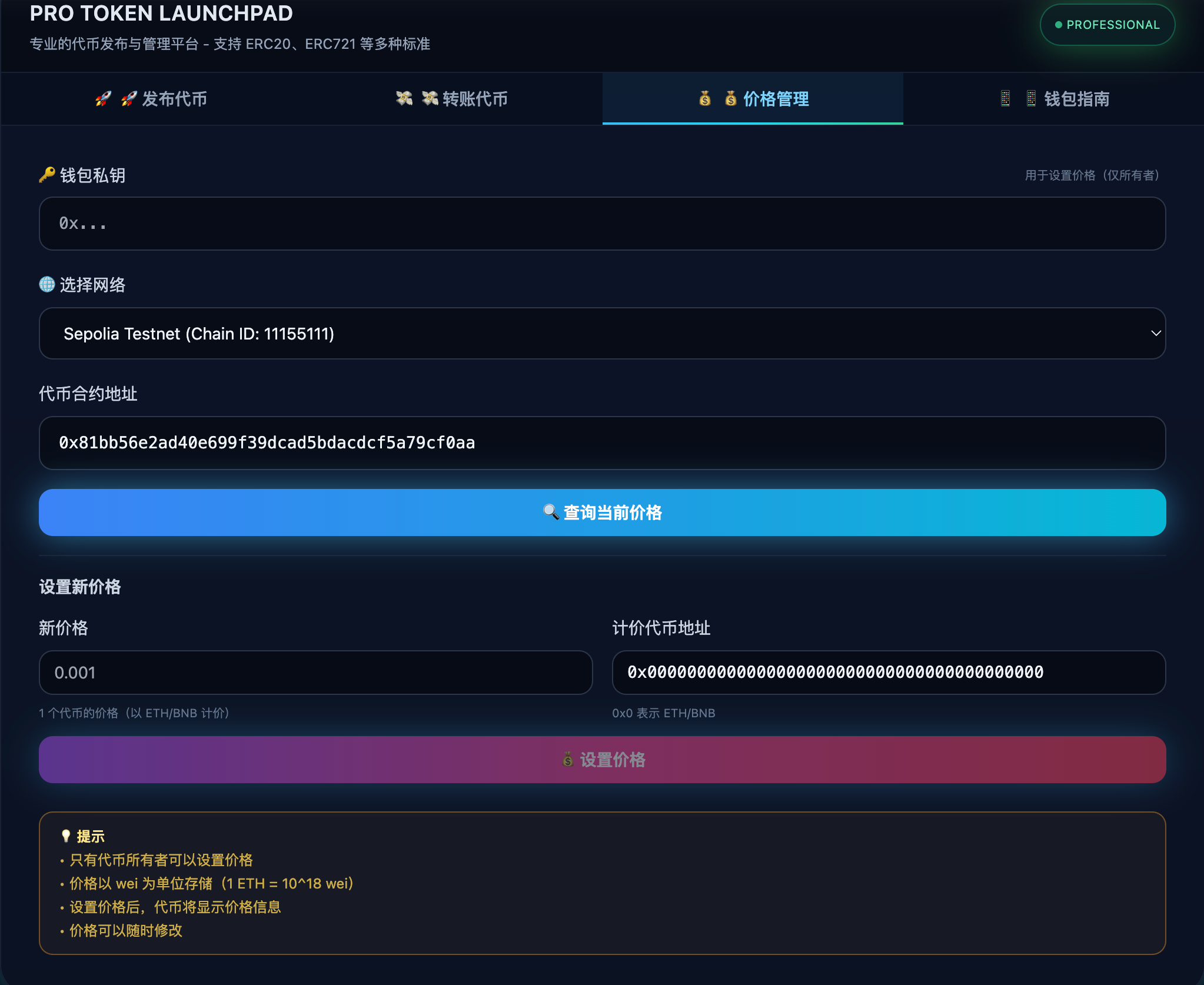Click the phone icon on 钱包指南 tab

pyautogui.click(x=1005, y=99)
